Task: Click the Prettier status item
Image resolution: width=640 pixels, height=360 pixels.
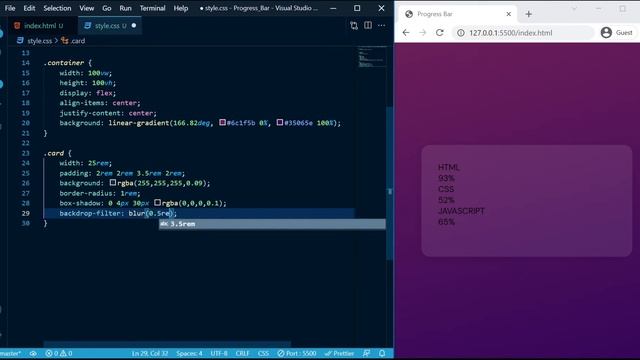Action: (340, 353)
